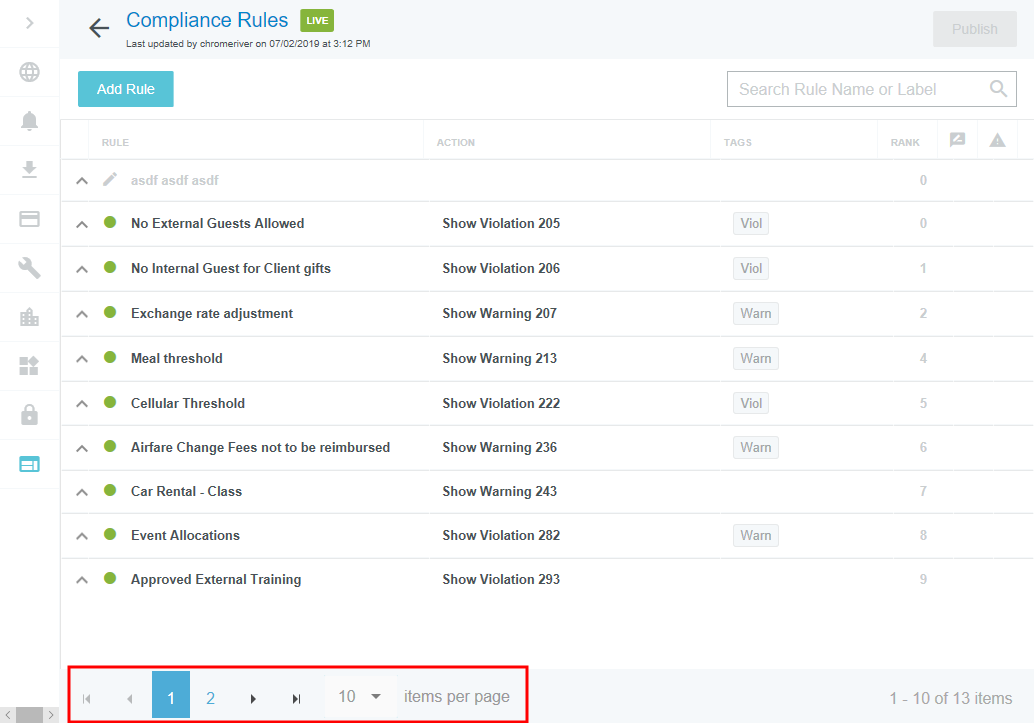Click the search magnifier icon
Image resolution: width=1034 pixels, height=723 pixels.
pyautogui.click(x=997, y=89)
